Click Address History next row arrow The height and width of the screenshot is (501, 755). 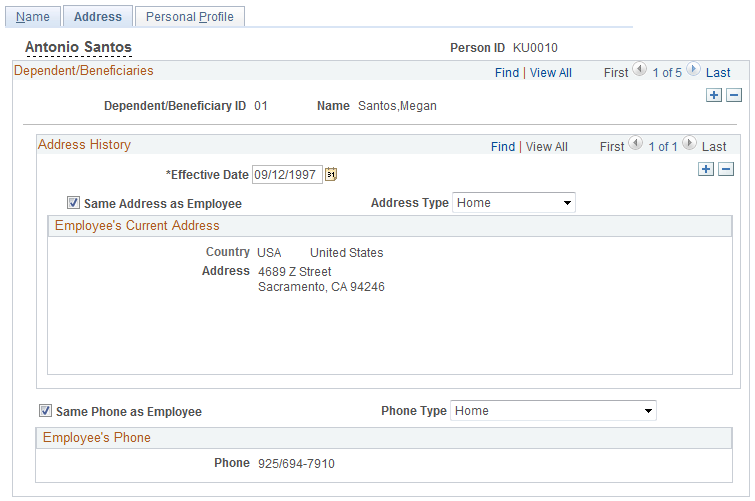(x=690, y=144)
